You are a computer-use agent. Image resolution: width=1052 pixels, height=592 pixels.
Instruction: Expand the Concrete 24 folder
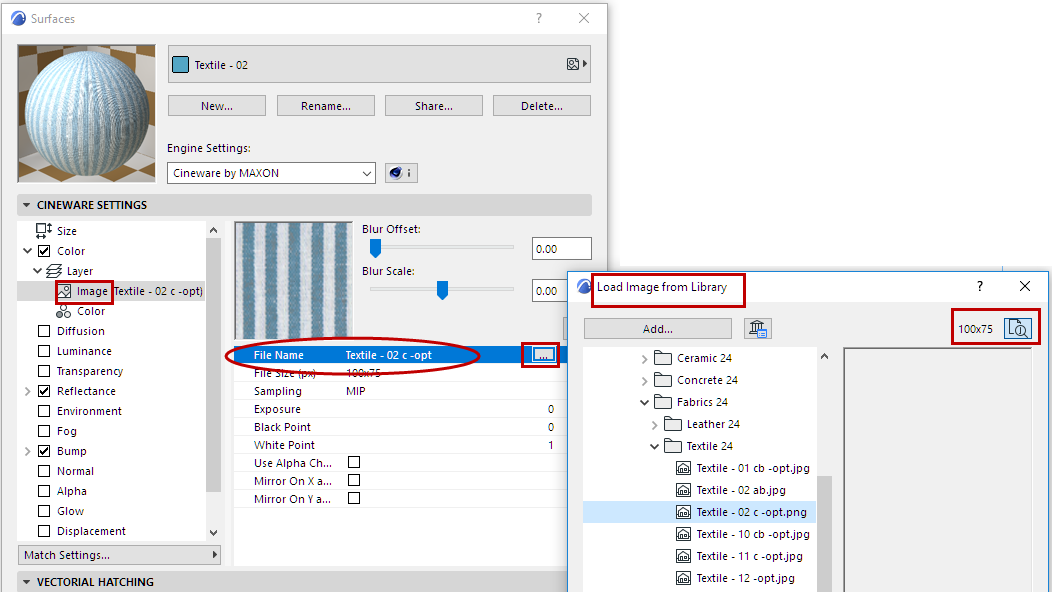pos(644,381)
